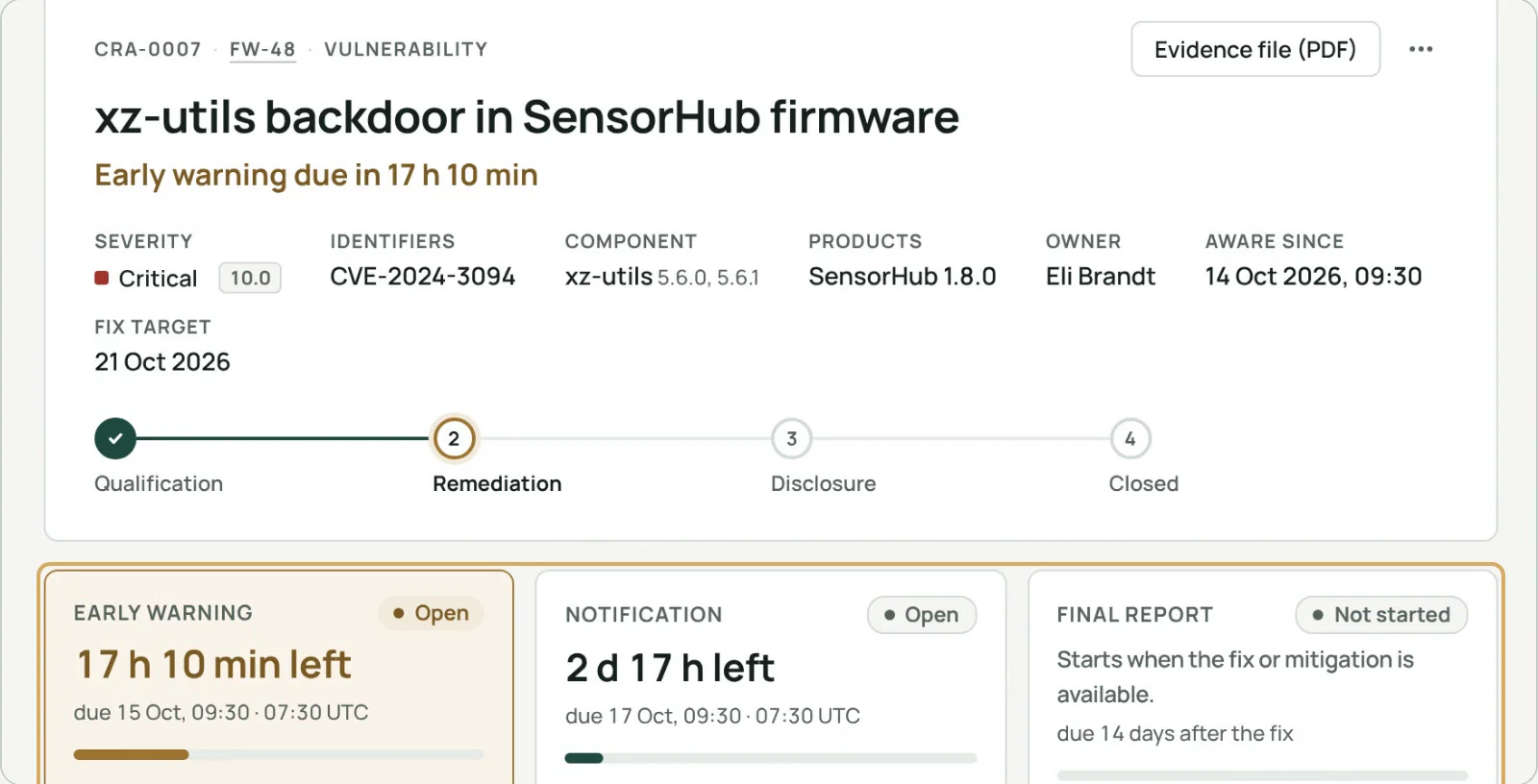The height and width of the screenshot is (784, 1538).
Task: Click the Notification progress bar
Action: tap(771, 758)
